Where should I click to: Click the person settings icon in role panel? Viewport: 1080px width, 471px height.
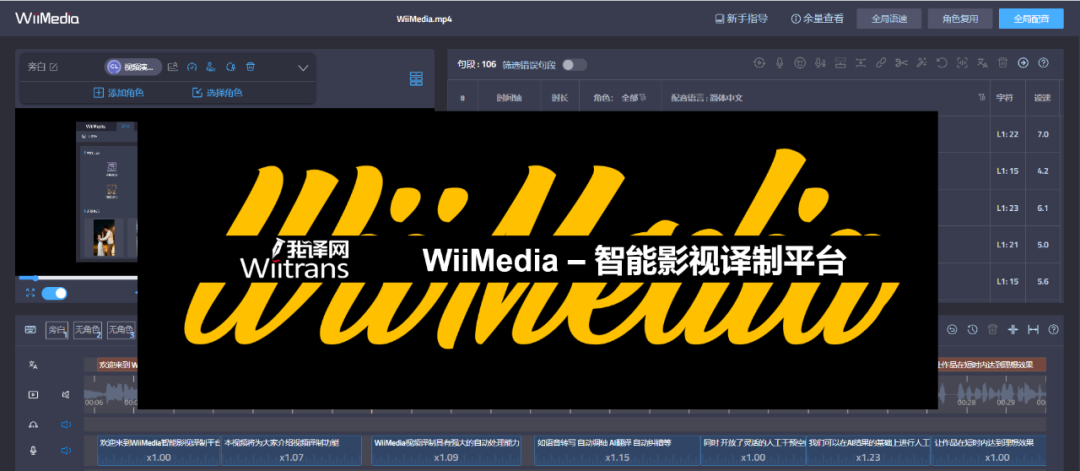click(x=211, y=67)
